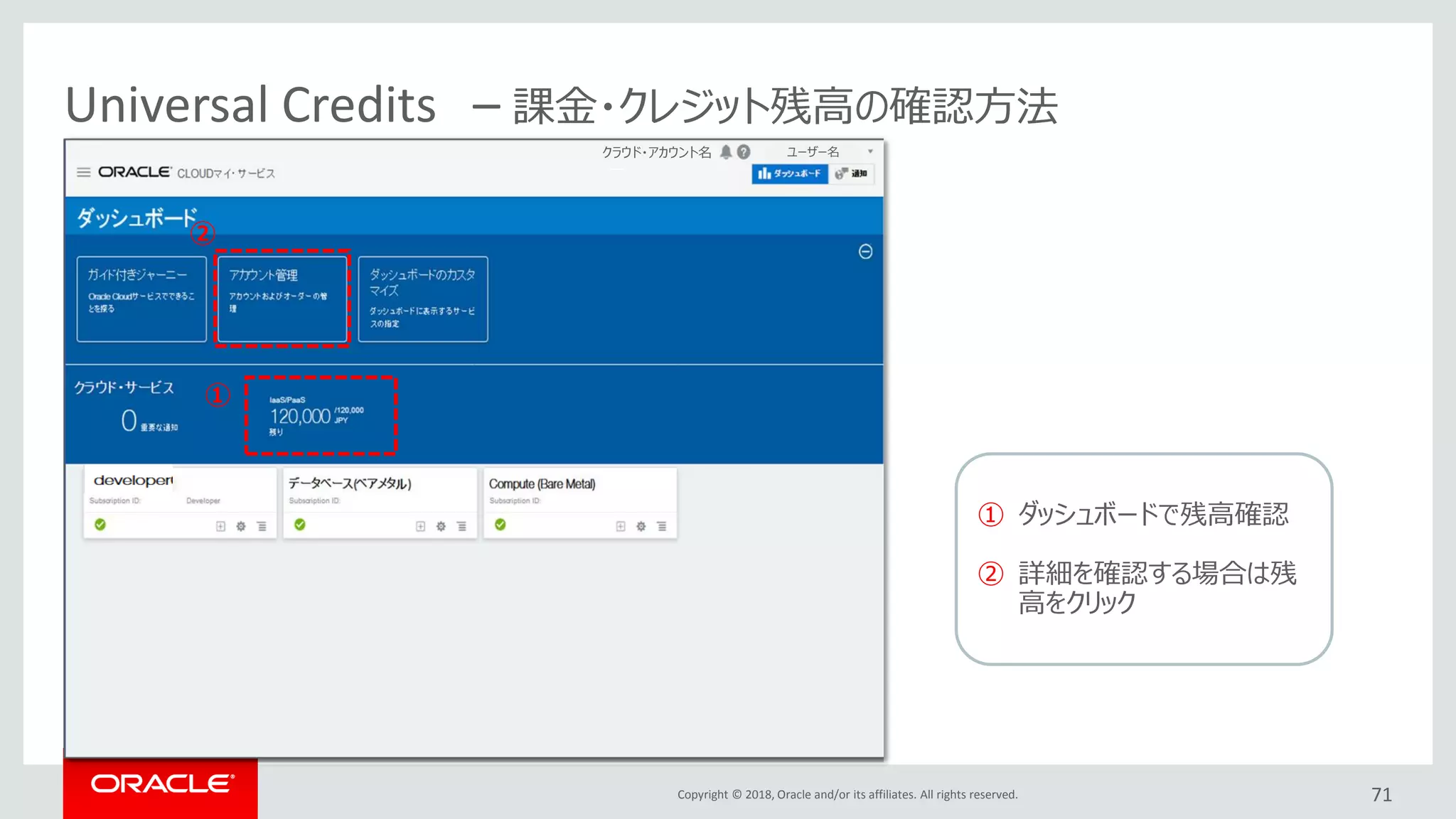Image resolution: width=1456 pixels, height=819 pixels.
Task: Open Compute card action menu icon
Action: [662, 527]
